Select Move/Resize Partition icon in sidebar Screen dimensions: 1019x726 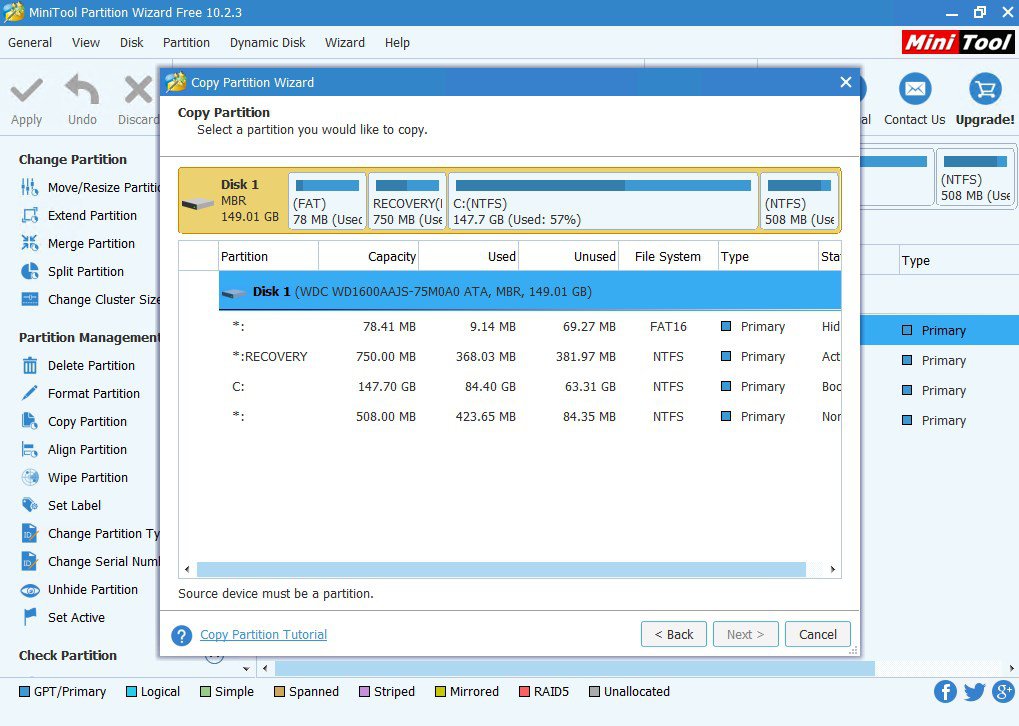[29, 187]
